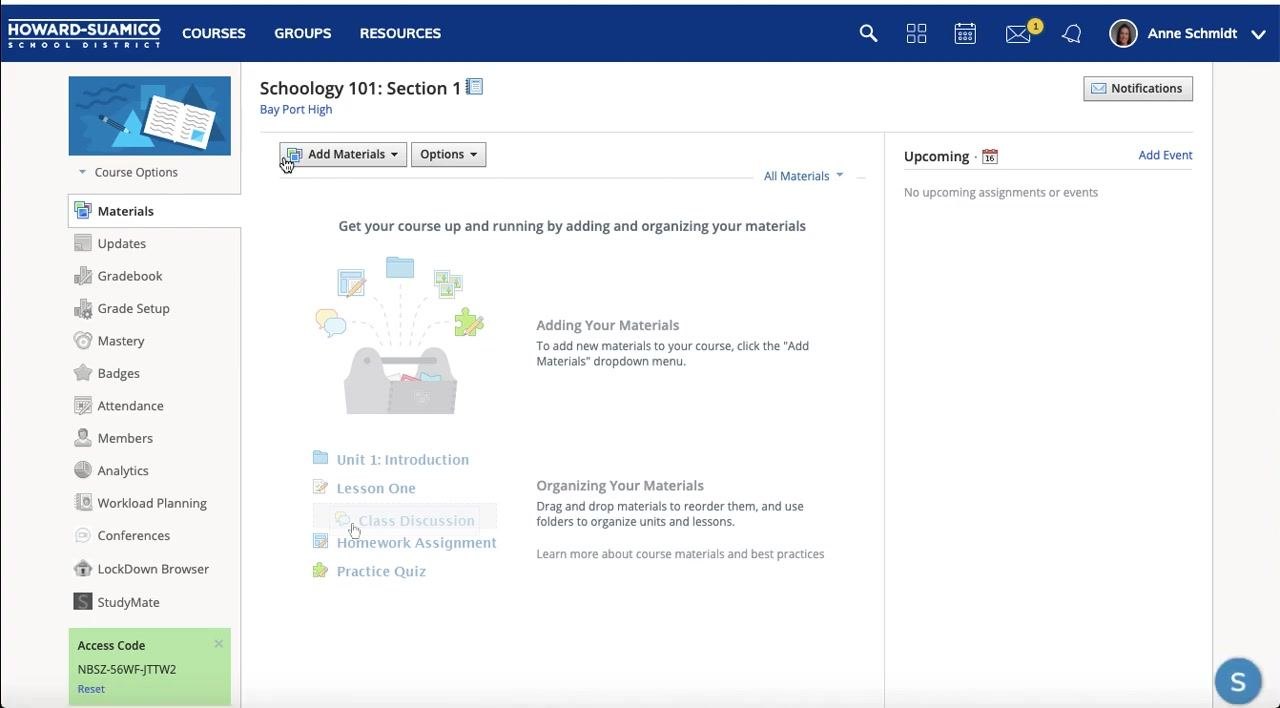
Task: Click the StudyMate S icon
Action: point(83,601)
